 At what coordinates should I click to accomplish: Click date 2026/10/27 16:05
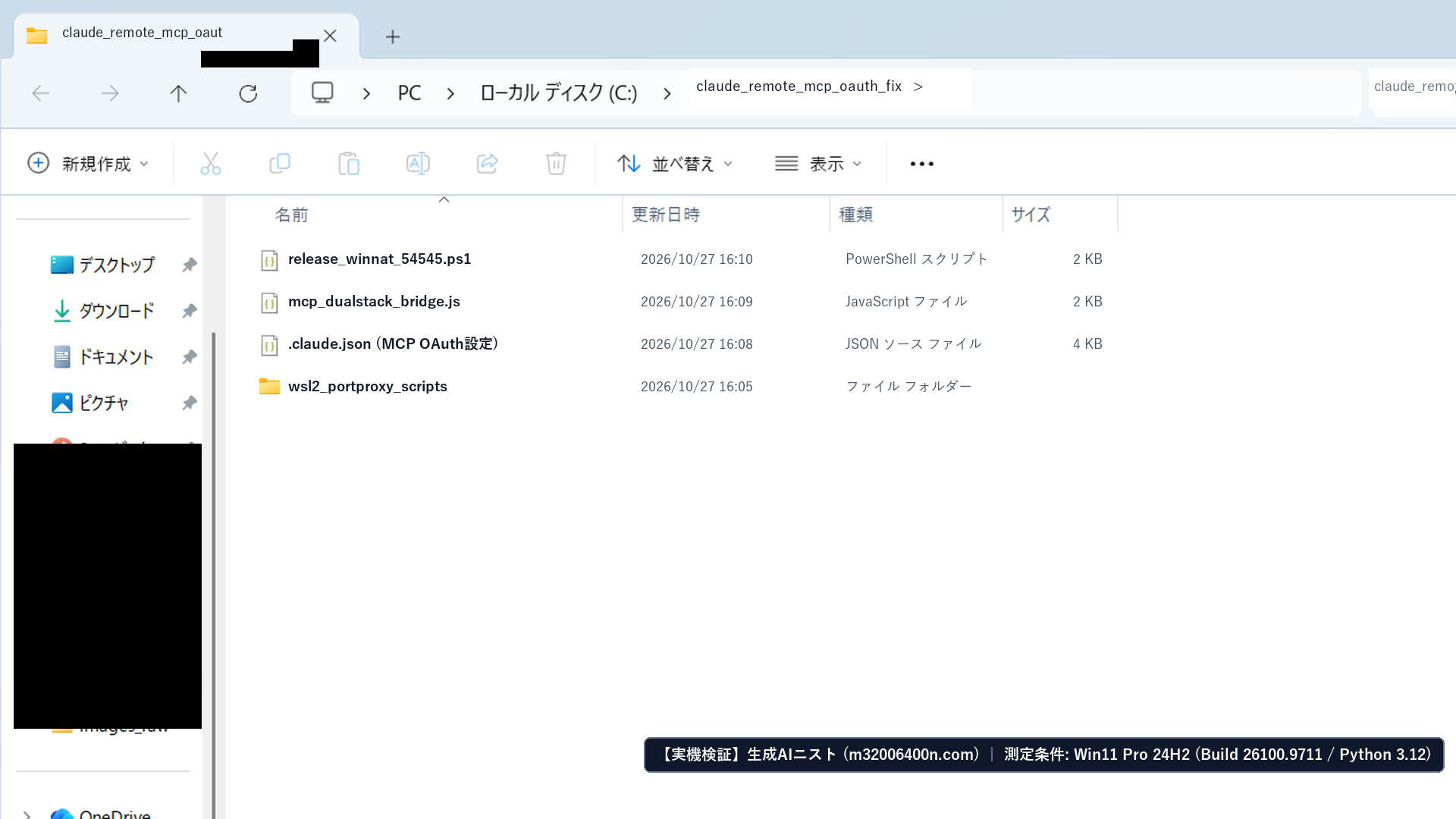click(x=697, y=387)
